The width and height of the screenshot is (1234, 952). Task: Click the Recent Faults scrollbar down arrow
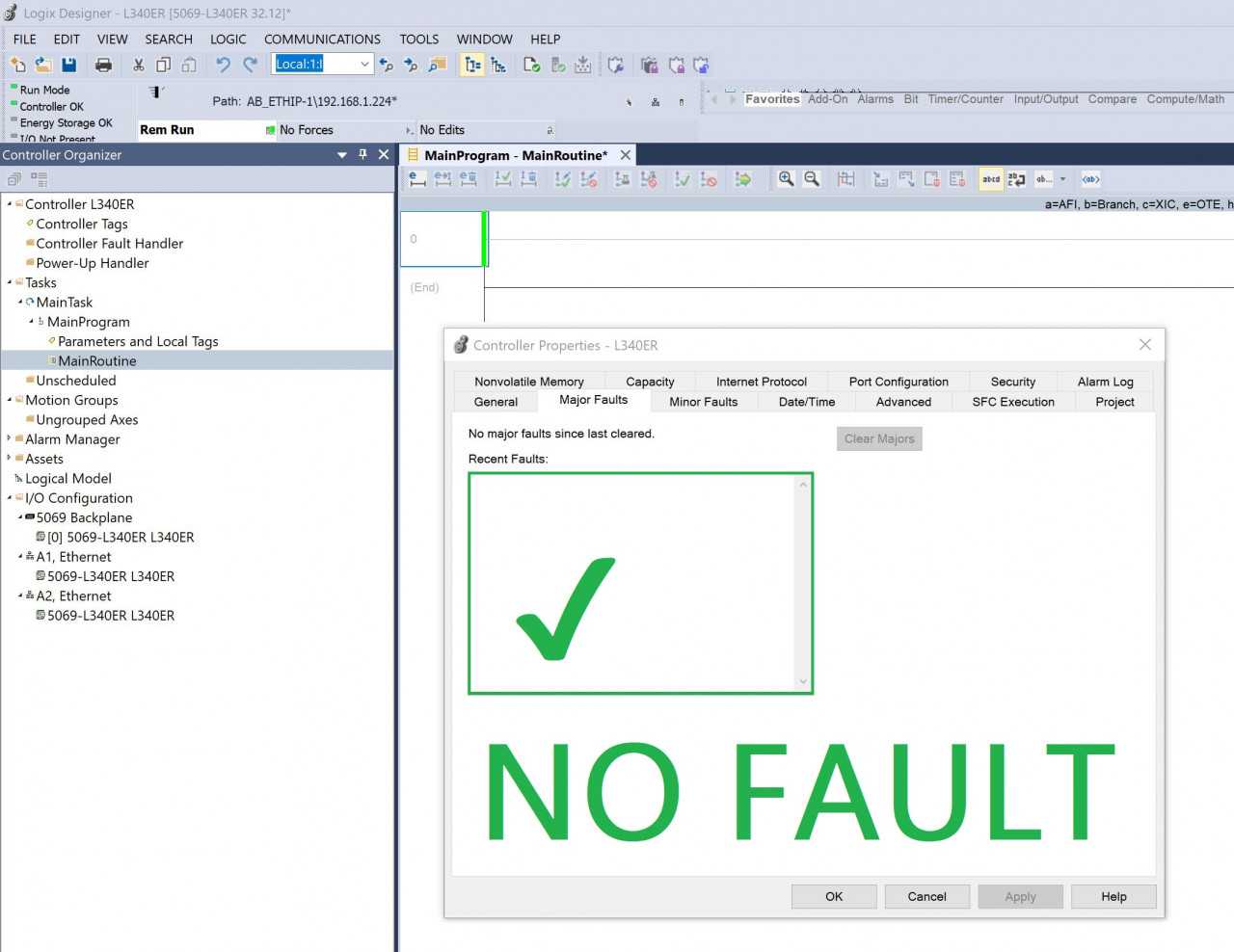click(x=803, y=682)
